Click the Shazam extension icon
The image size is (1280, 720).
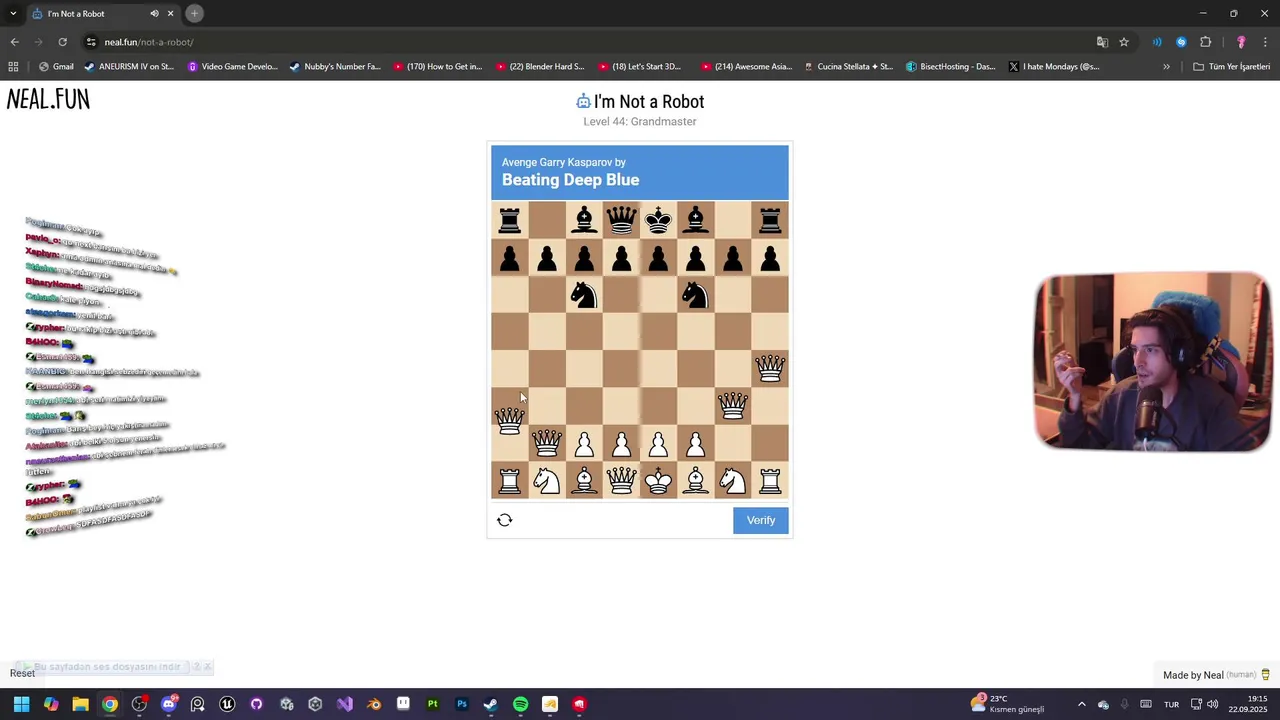coord(1181,42)
